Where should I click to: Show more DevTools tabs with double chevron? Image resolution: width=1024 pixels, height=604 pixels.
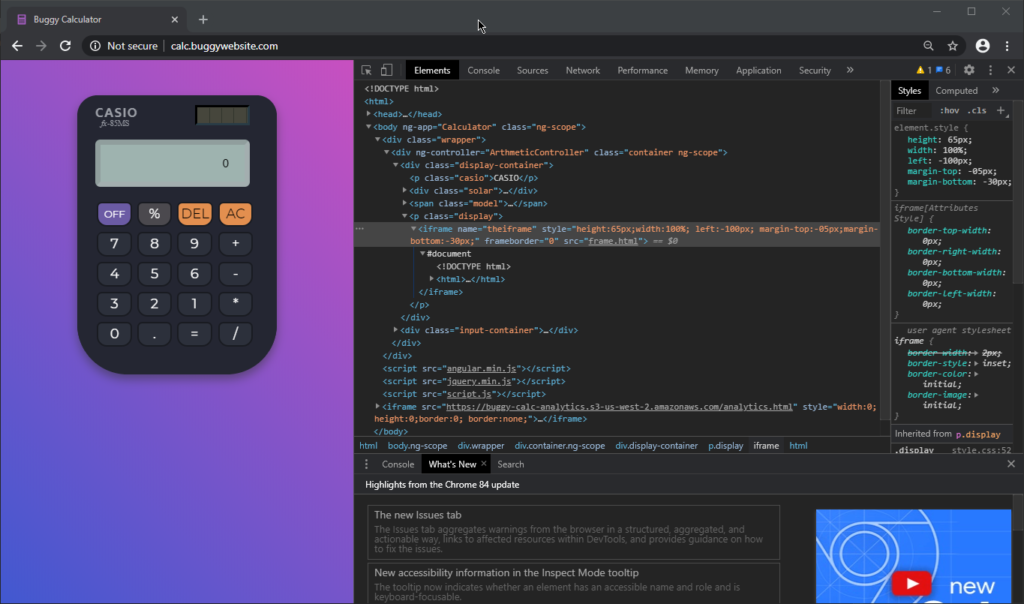(850, 70)
